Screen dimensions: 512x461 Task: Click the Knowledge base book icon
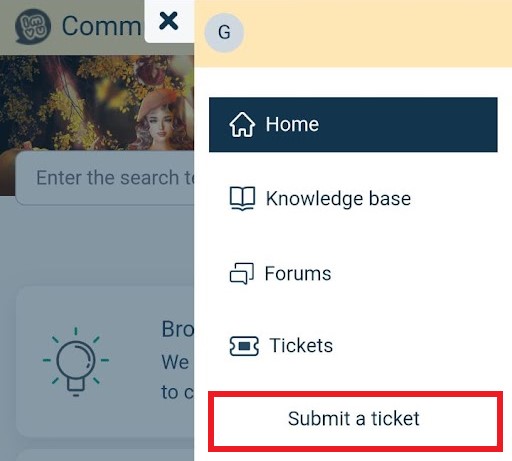[242, 199]
